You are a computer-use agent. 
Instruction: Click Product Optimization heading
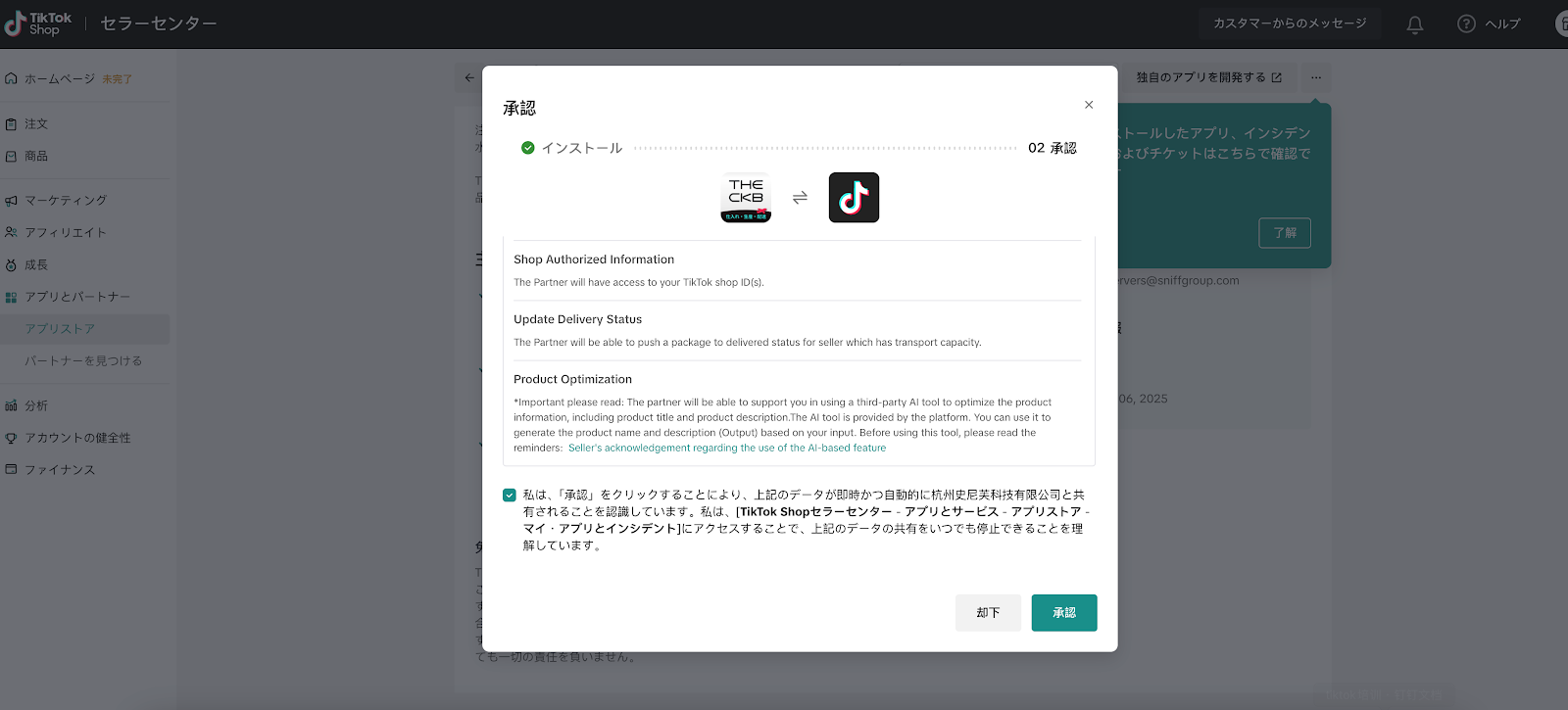coord(573,380)
